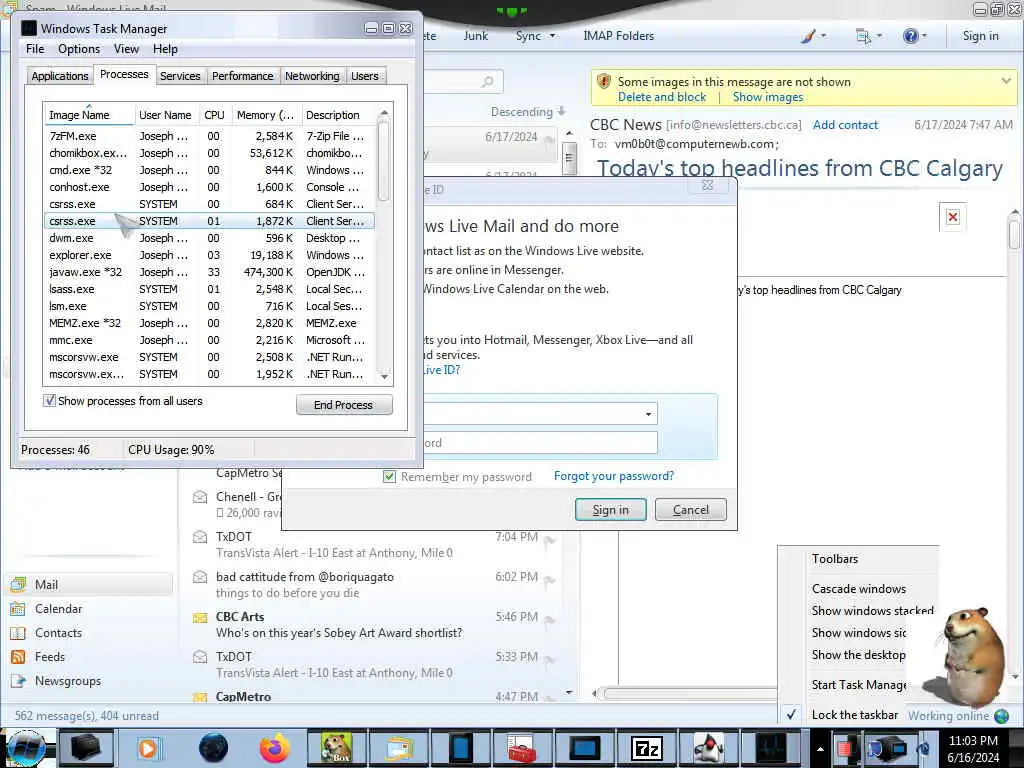
Task: Click Sign in button in Live ID dialog
Action: [611, 510]
